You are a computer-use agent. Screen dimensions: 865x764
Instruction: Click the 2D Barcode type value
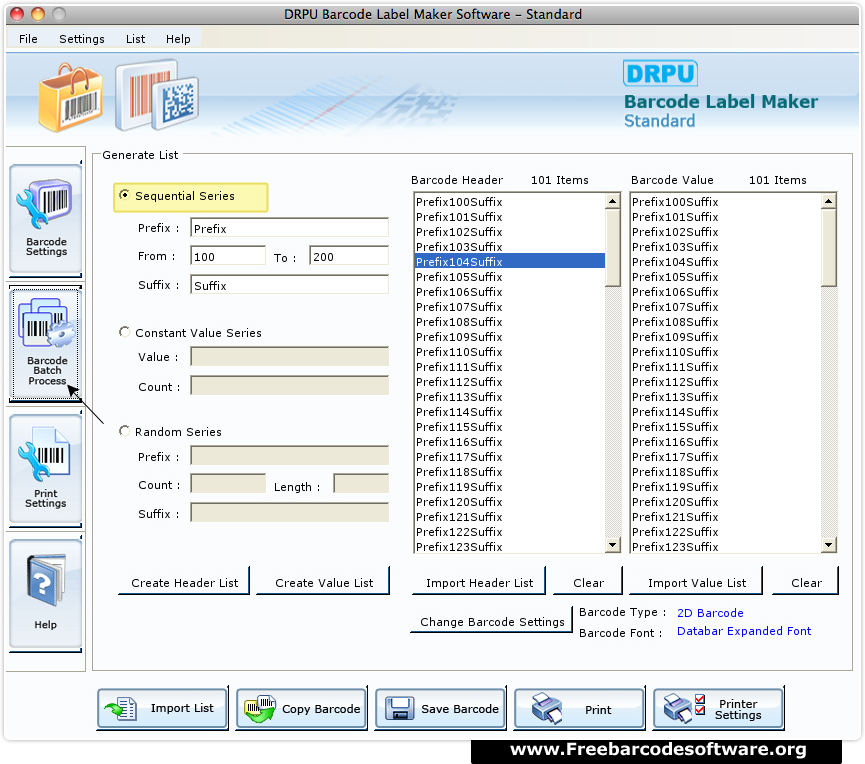click(710, 613)
